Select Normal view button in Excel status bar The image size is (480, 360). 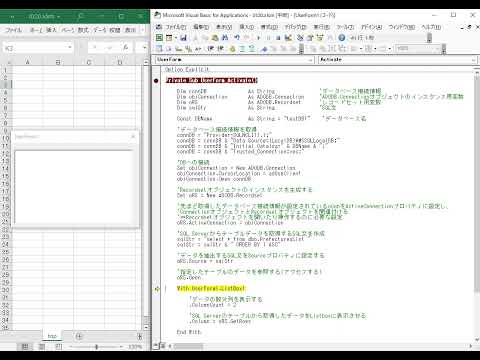point(25,347)
